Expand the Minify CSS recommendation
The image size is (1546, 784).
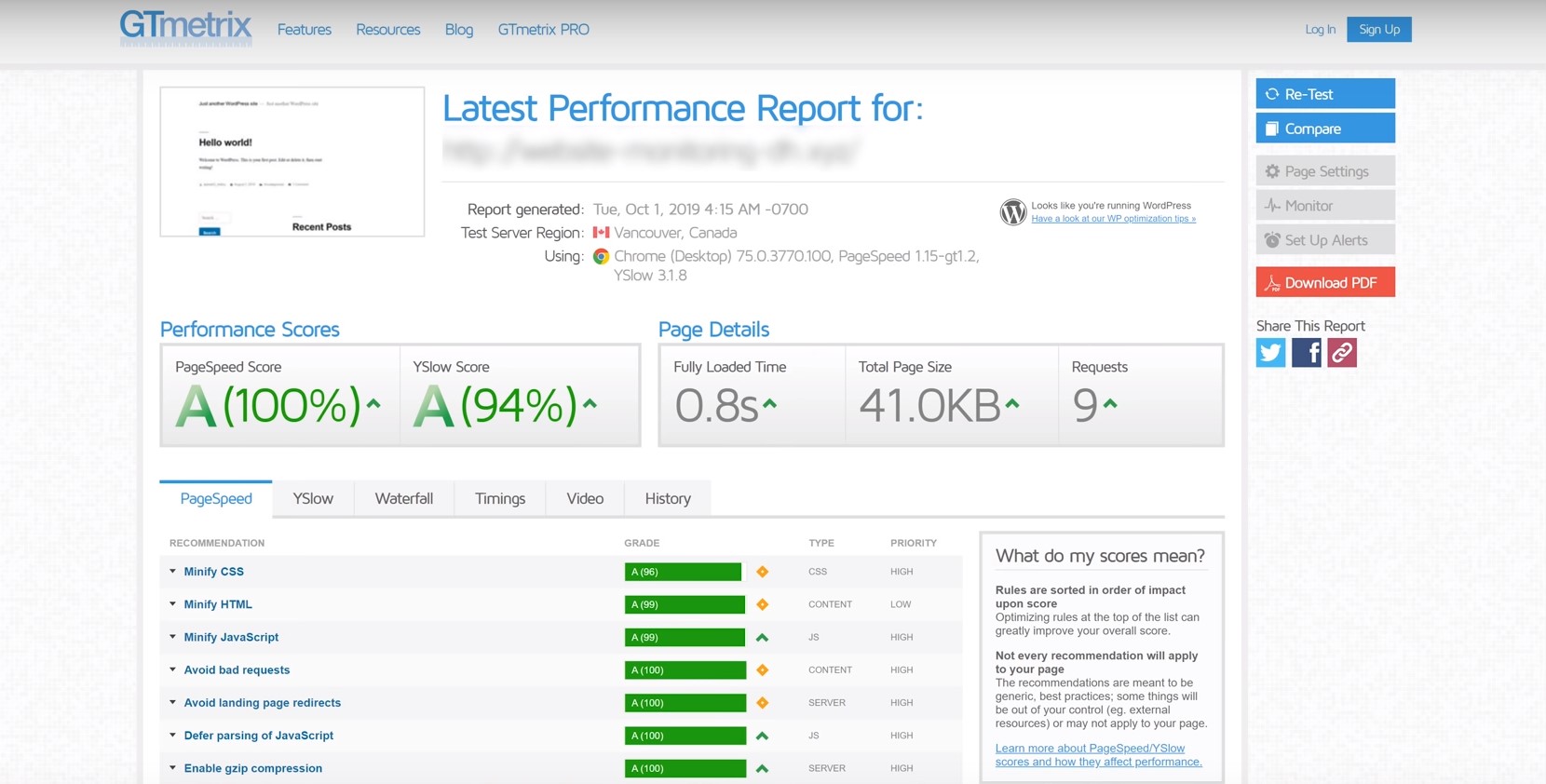click(x=213, y=572)
